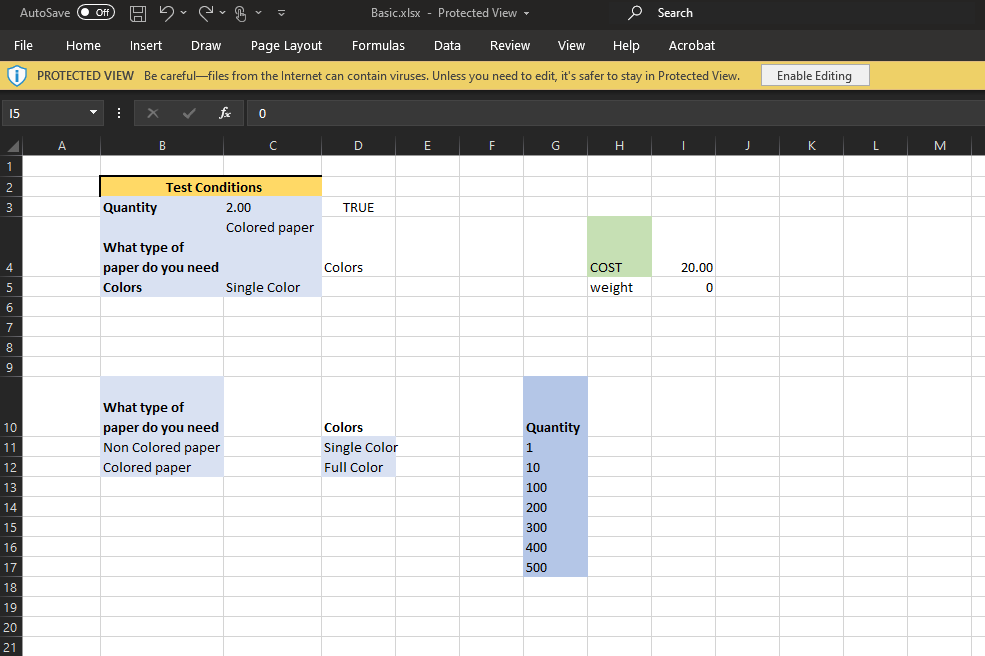Select the Single Color cell in row 11
Screen dimensions: 985x656
(358, 447)
